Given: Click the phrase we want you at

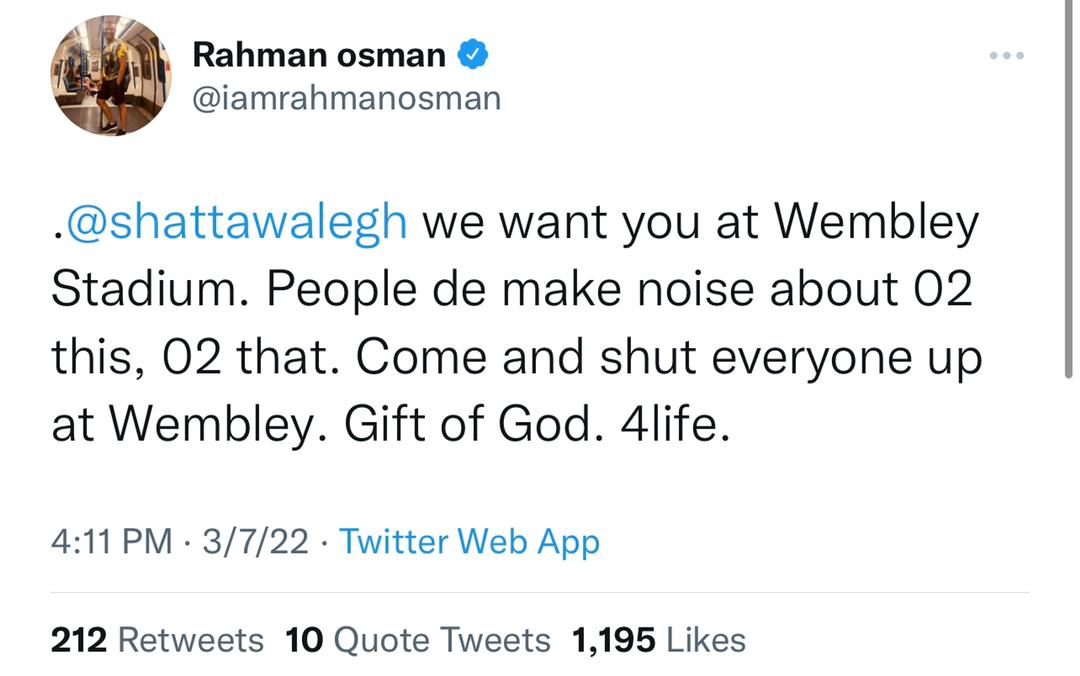Looking at the screenshot, I should [x=590, y=223].
